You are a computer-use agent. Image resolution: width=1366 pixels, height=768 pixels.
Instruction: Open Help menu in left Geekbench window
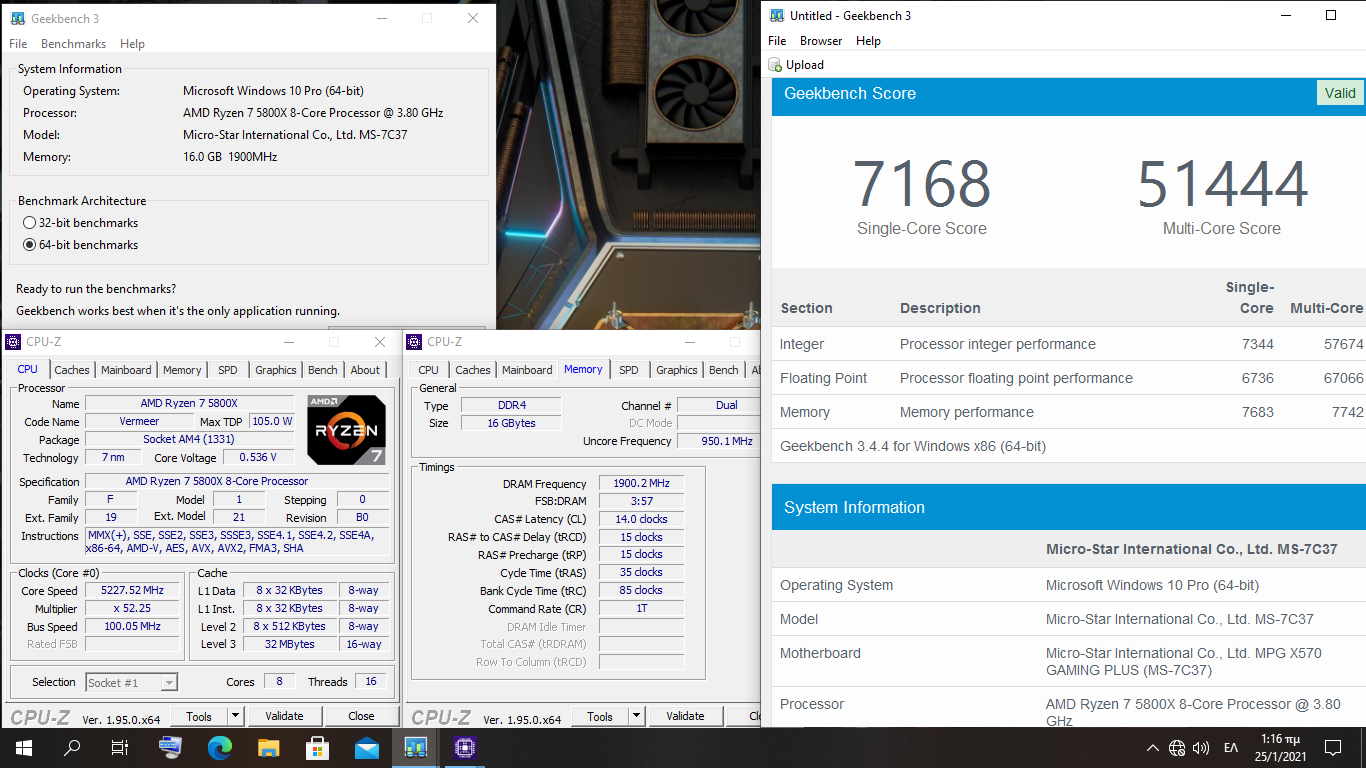[132, 44]
